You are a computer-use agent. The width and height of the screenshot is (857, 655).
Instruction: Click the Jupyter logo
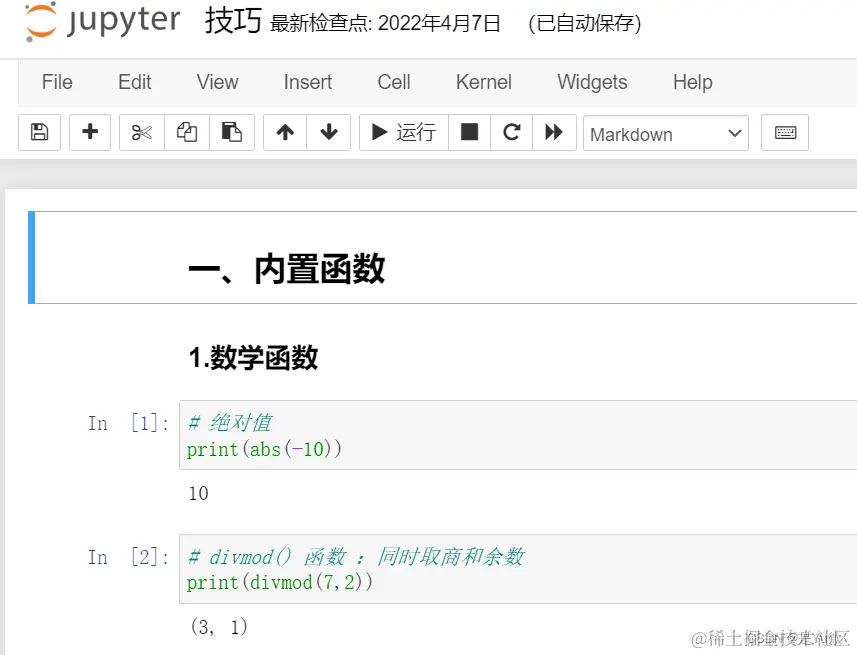click(x=102, y=22)
